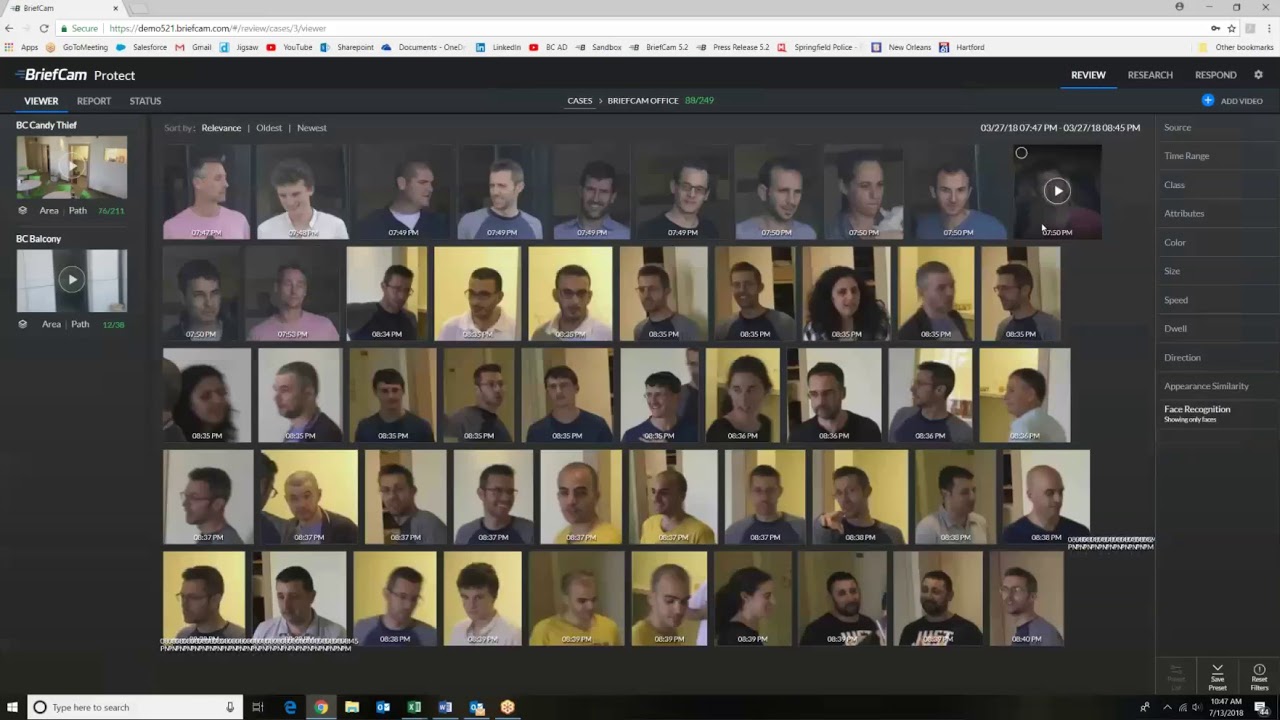The height and width of the screenshot is (720, 1280).
Task: Click the Windows Start button
Action: pos(12,707)
